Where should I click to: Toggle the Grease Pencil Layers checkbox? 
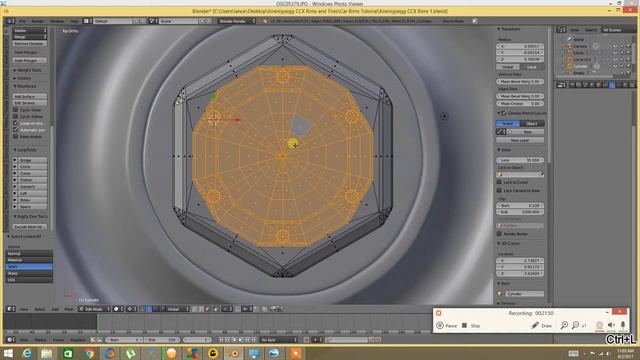pos(504,113)
